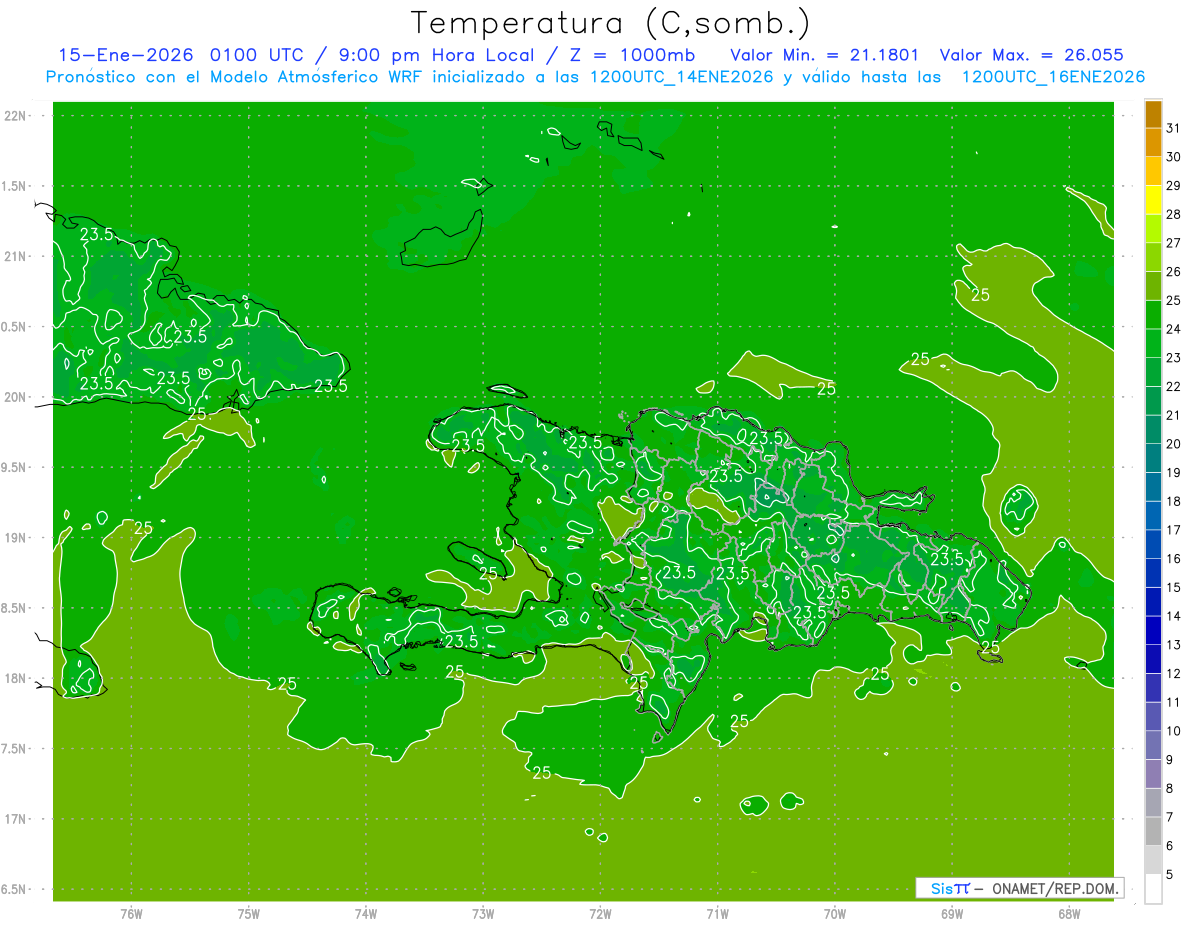1200x927 pixels.
Task: Click the dark orange swatch atop the colorbar
Action: point(1153,115)
